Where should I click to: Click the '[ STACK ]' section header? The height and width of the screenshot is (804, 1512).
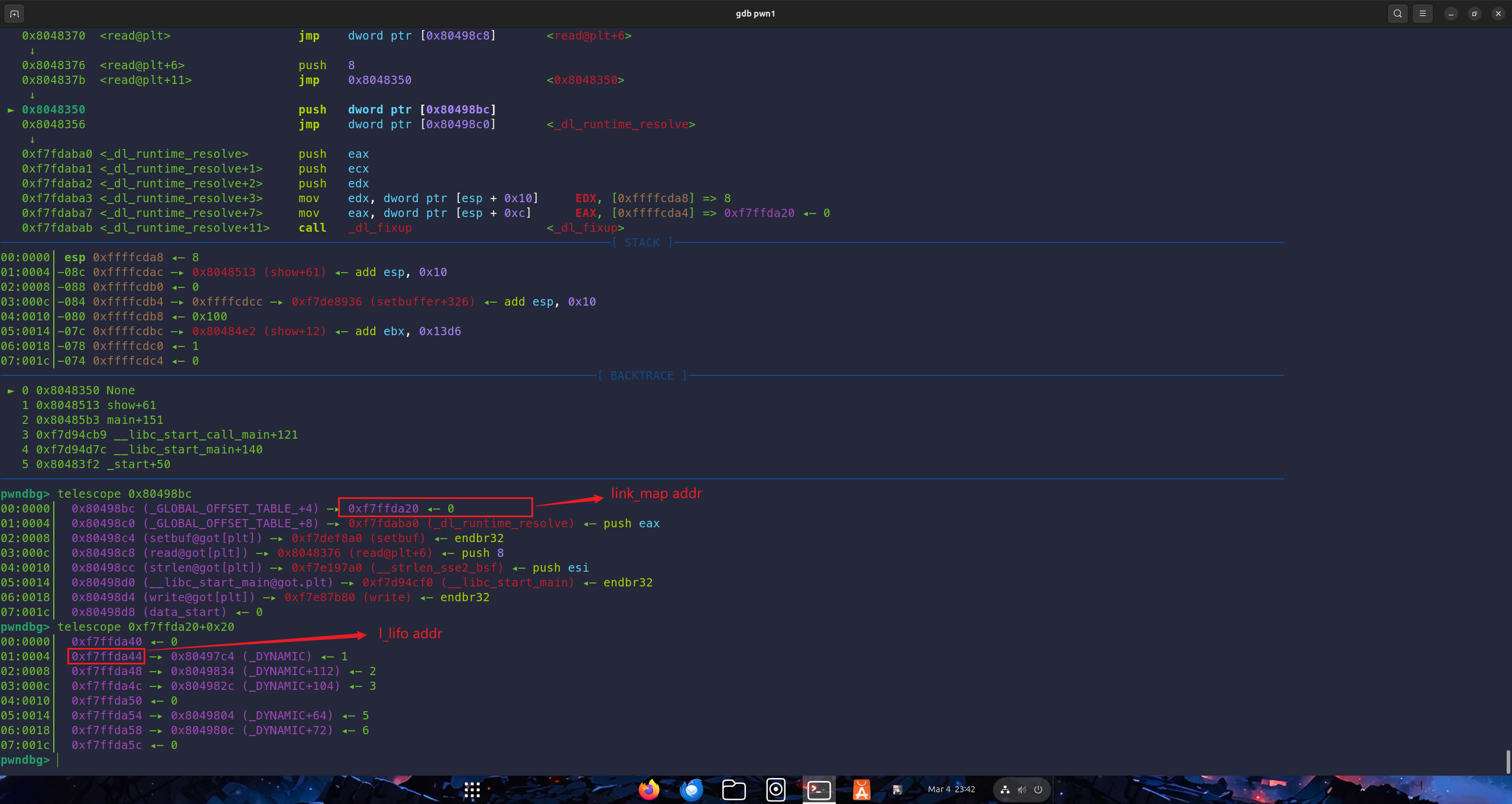point(642,243)
